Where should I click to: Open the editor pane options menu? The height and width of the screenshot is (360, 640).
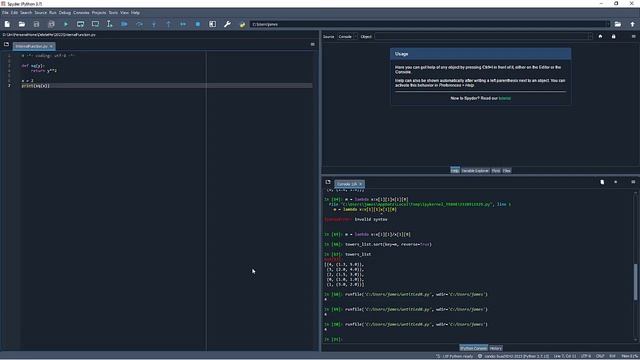click(x=313, y=44)
